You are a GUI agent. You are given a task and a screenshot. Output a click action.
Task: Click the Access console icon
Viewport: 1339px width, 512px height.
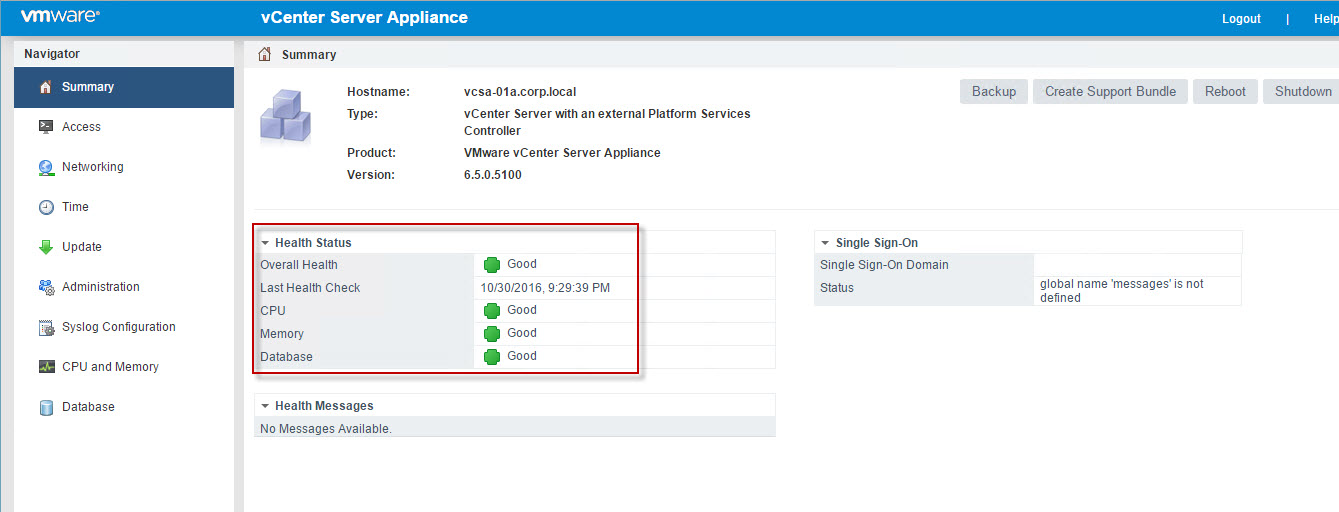[45, 127]
